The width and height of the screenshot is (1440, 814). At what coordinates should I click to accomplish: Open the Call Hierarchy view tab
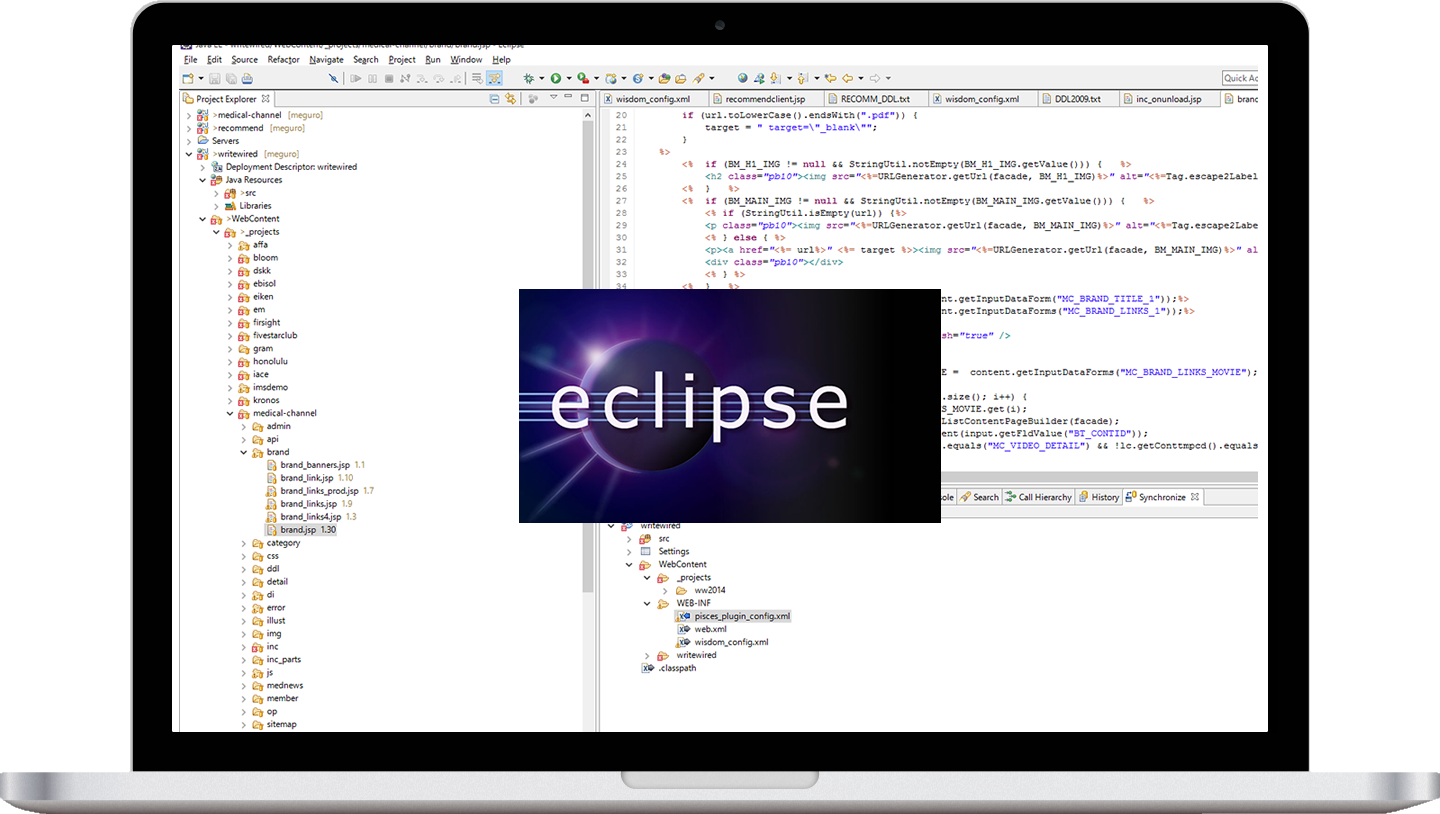point(1039,497)
